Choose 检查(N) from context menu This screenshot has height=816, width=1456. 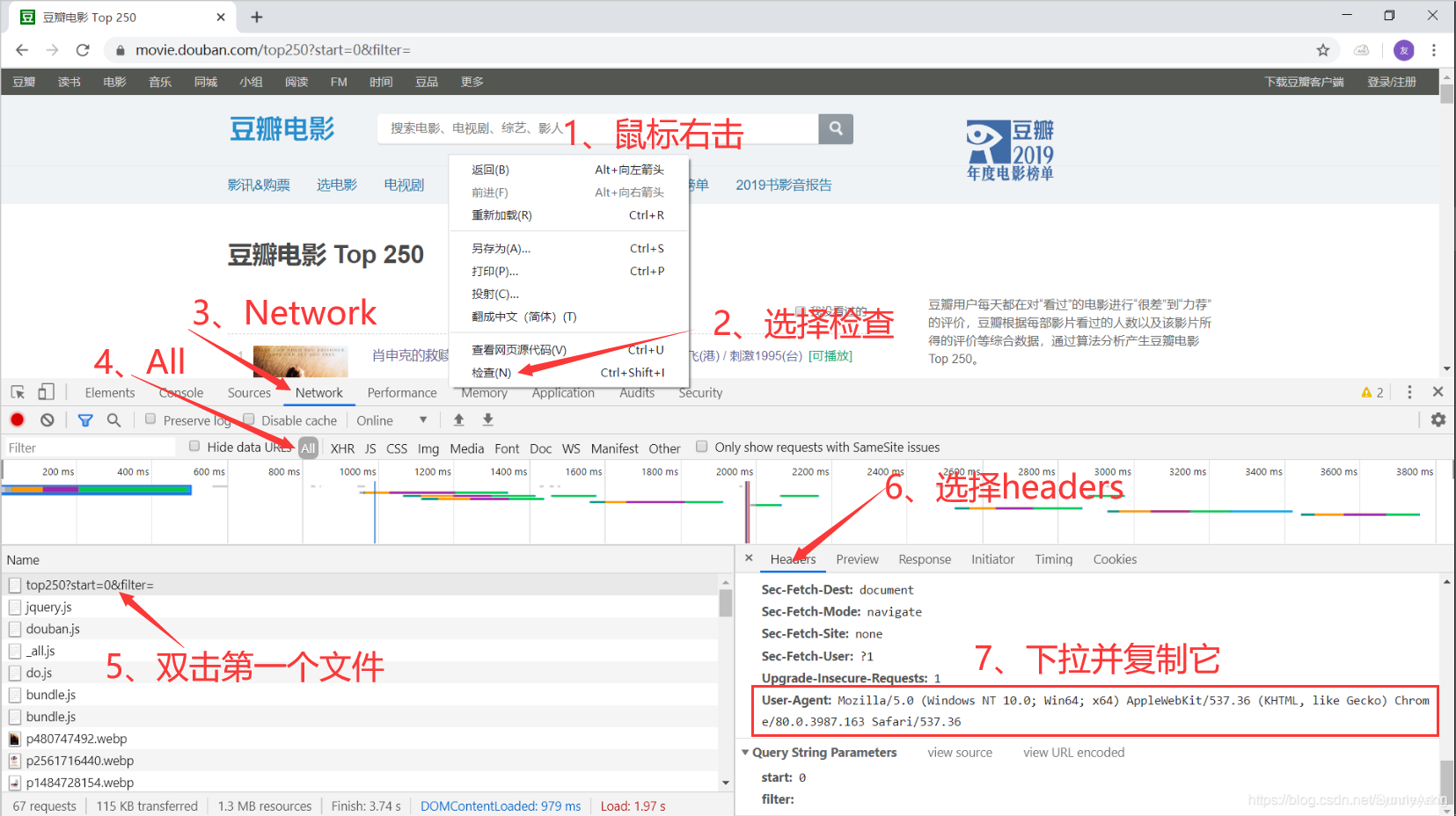click(568, 373)
